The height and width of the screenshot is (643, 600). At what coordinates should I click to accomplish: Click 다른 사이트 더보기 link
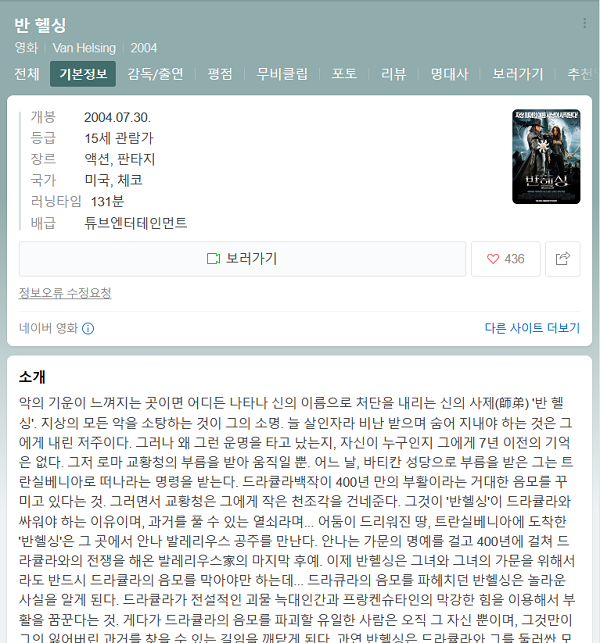pyautogui.click(x=532, y=328)
